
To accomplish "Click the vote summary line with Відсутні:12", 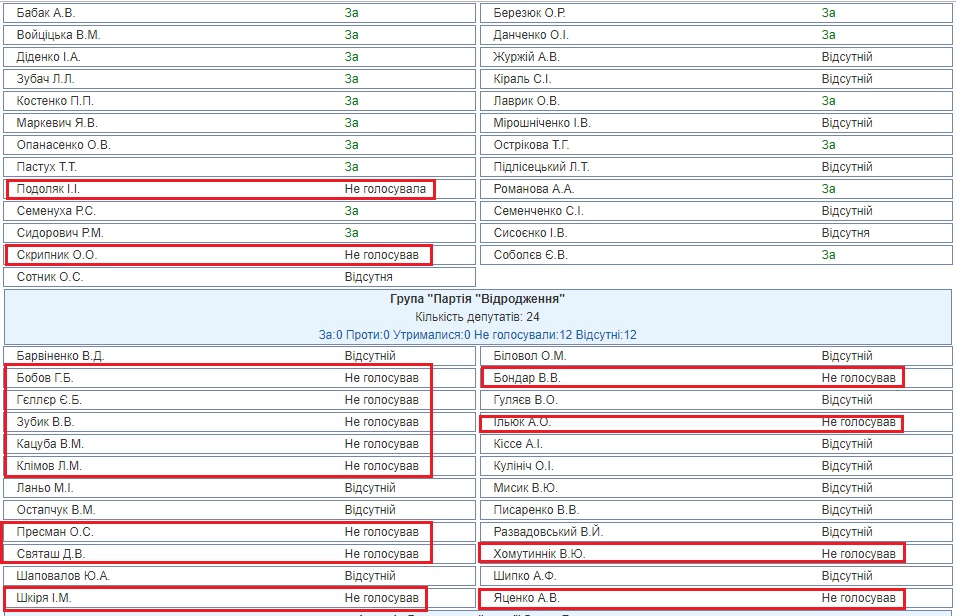I will coord(477,334).
